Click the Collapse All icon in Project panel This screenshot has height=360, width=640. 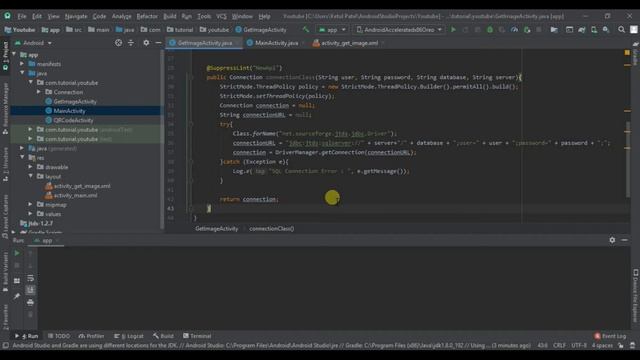coord(131,43)
